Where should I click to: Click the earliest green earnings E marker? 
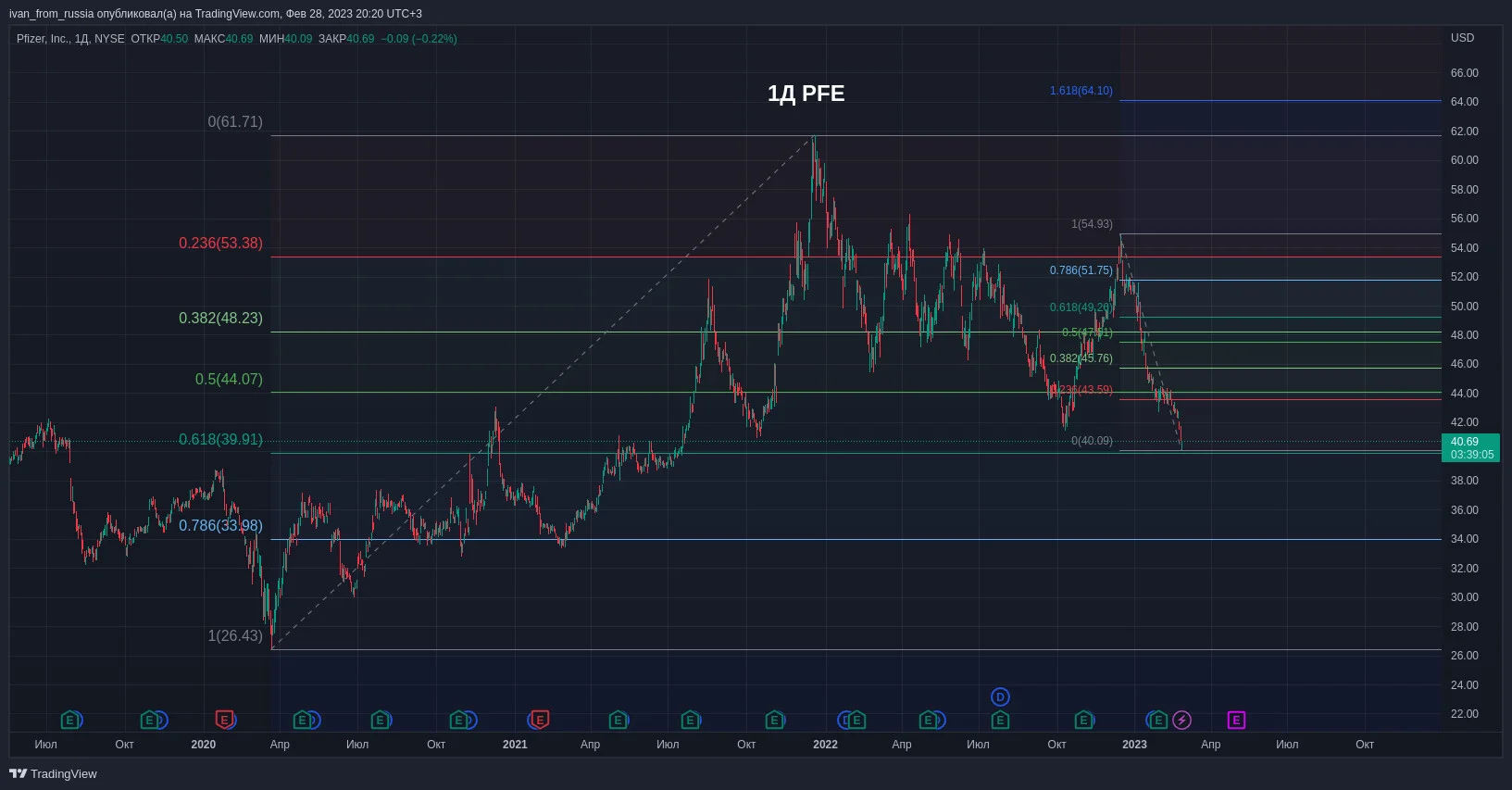(x=69, y=720)
